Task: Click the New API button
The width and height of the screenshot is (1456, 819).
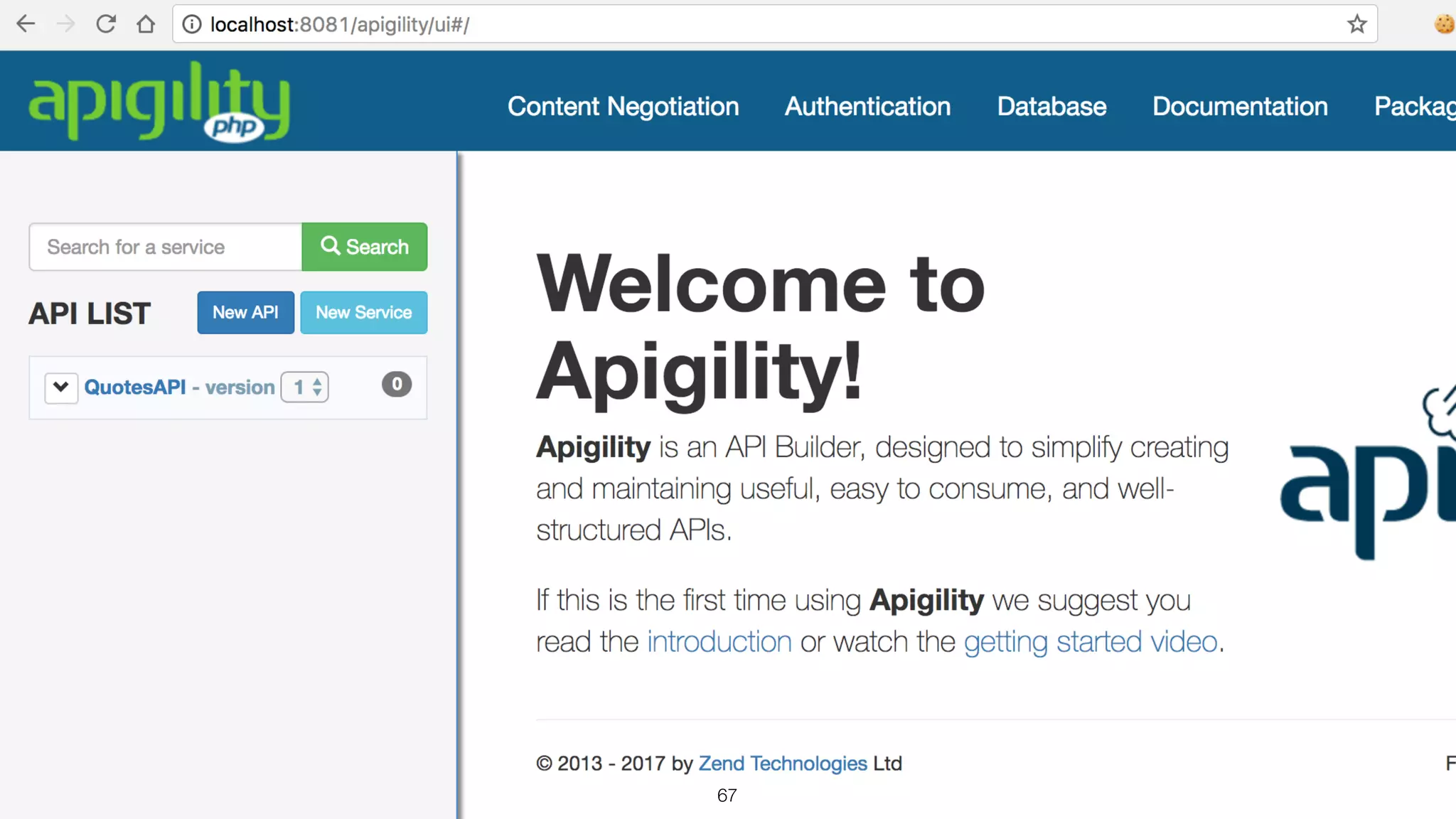Action: (x=245, y=312)
